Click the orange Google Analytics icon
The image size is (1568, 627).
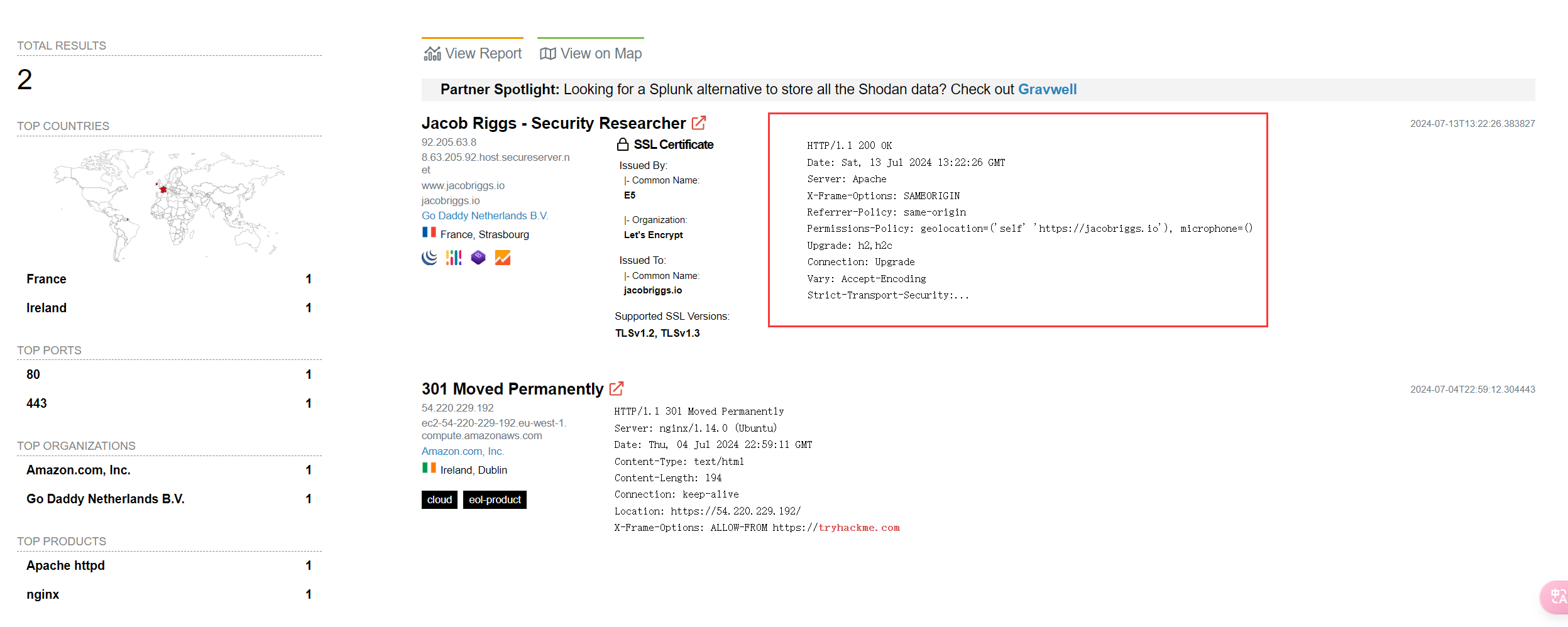503,258
